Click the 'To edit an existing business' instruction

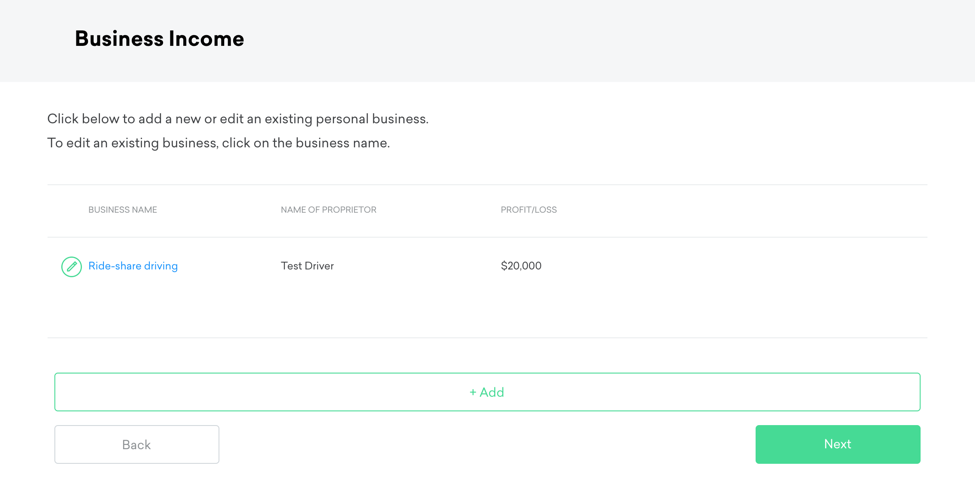pyautogui.click(x=218, y=143)
